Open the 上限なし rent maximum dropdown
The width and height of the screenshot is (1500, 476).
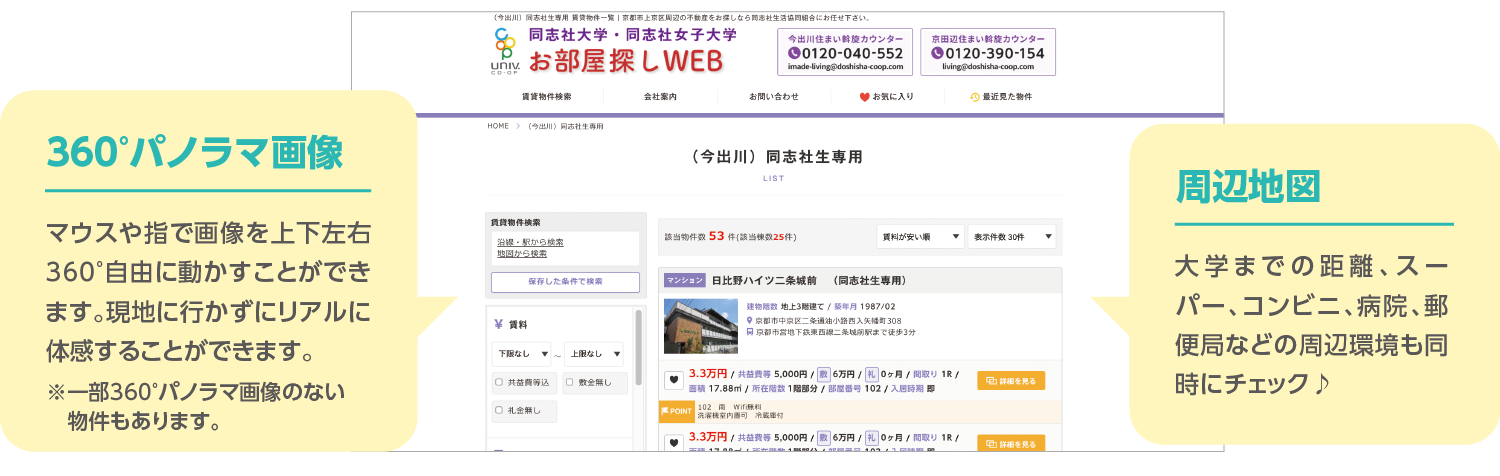point(593,354)
